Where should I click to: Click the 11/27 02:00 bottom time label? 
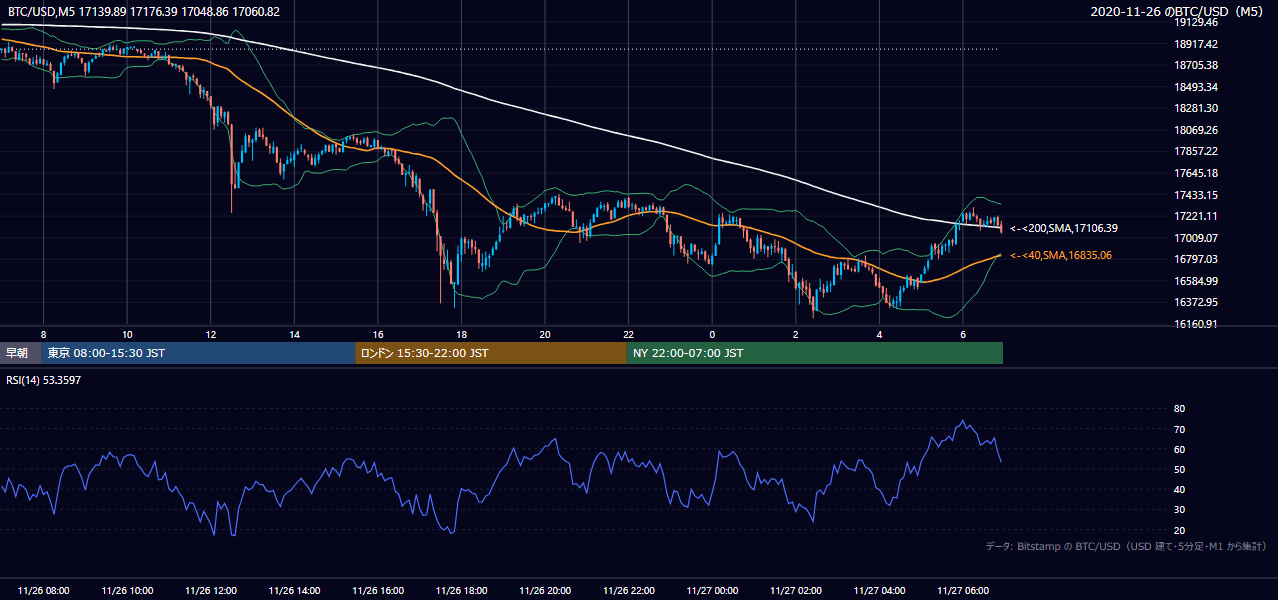(796, 591)
